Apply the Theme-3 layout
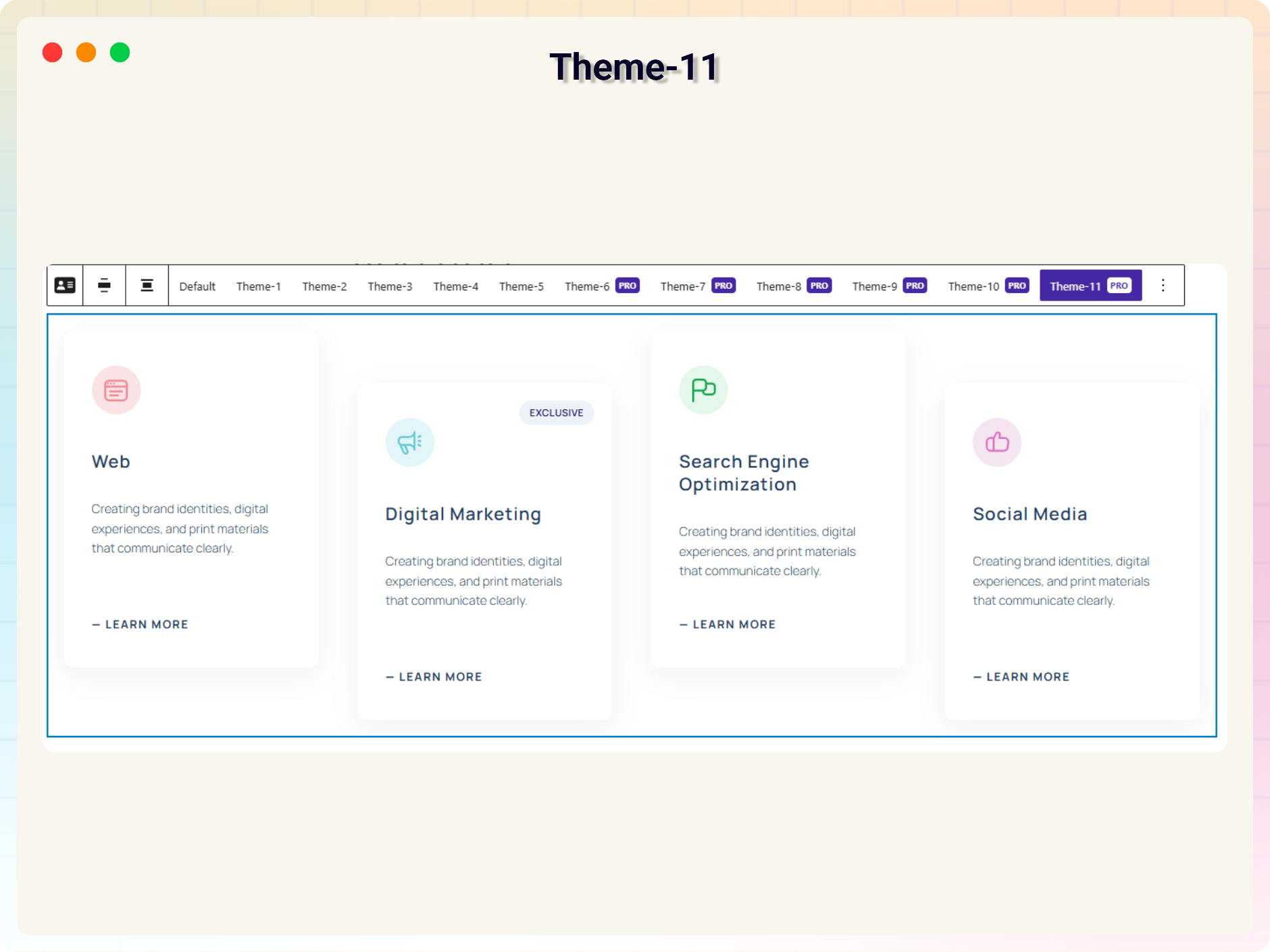Image resolution: width=1270 pixels, height=952 pixels. (390, 286)
